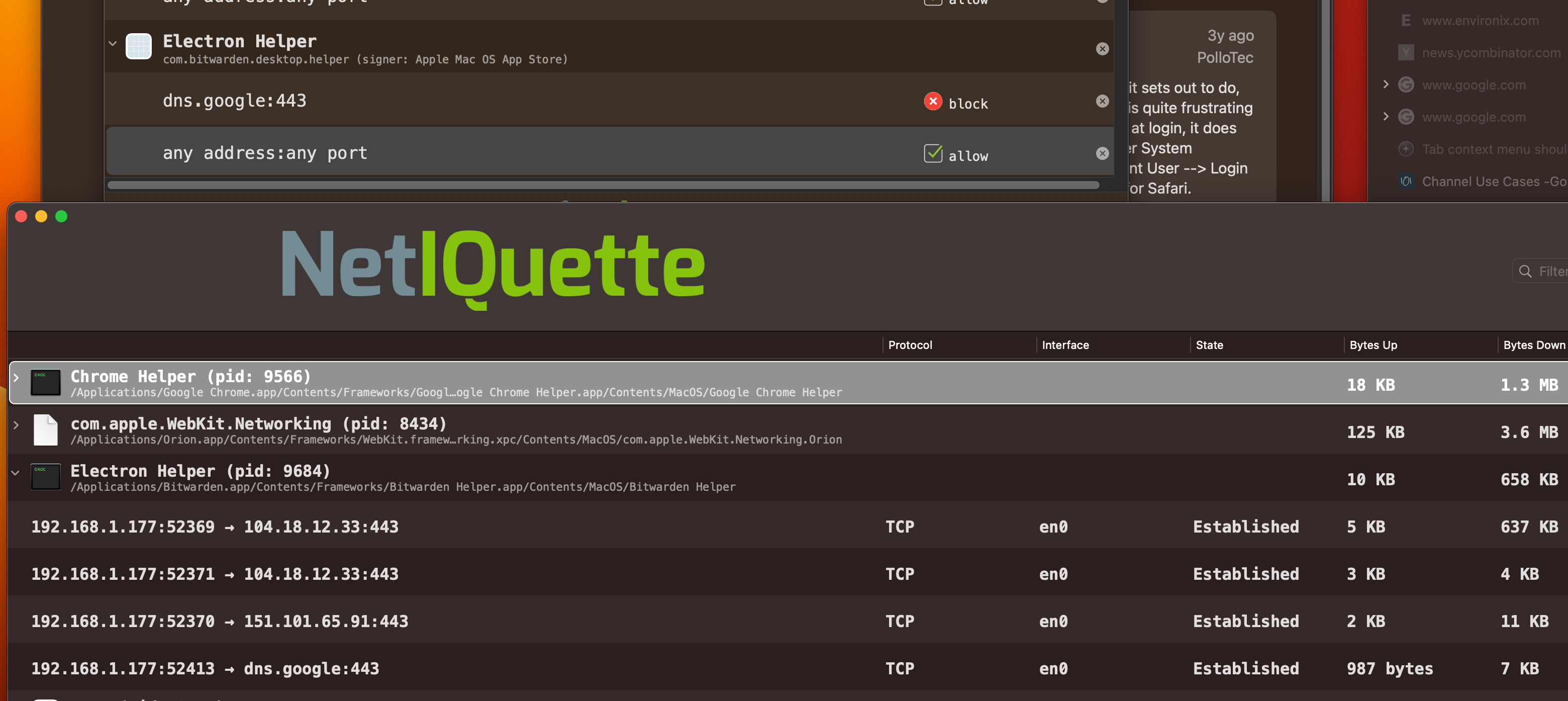Viewport: 1568px width, 701px height.
Task: Click inside the Filter input field
Action: 1552,272
